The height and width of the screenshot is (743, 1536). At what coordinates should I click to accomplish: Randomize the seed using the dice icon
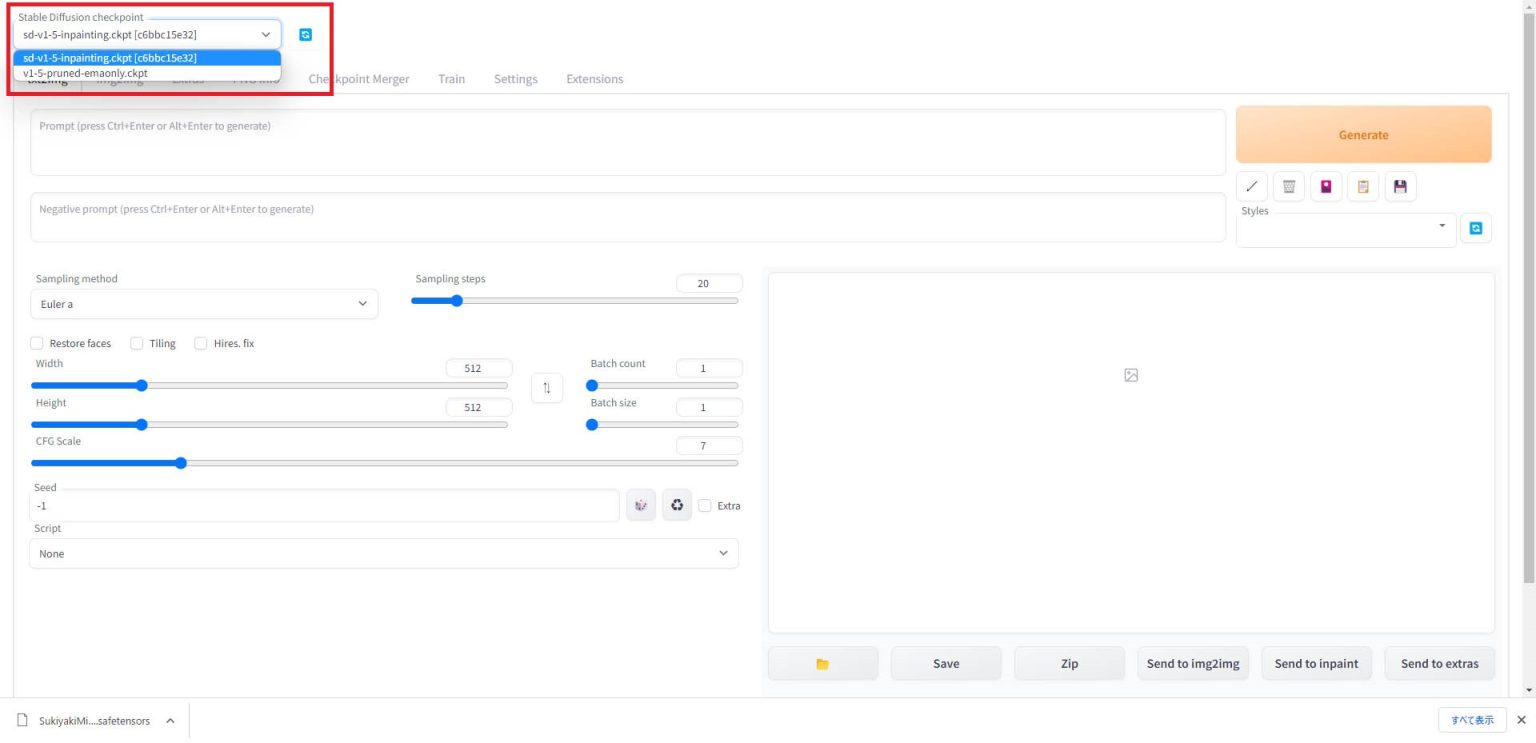click(641, 505)
